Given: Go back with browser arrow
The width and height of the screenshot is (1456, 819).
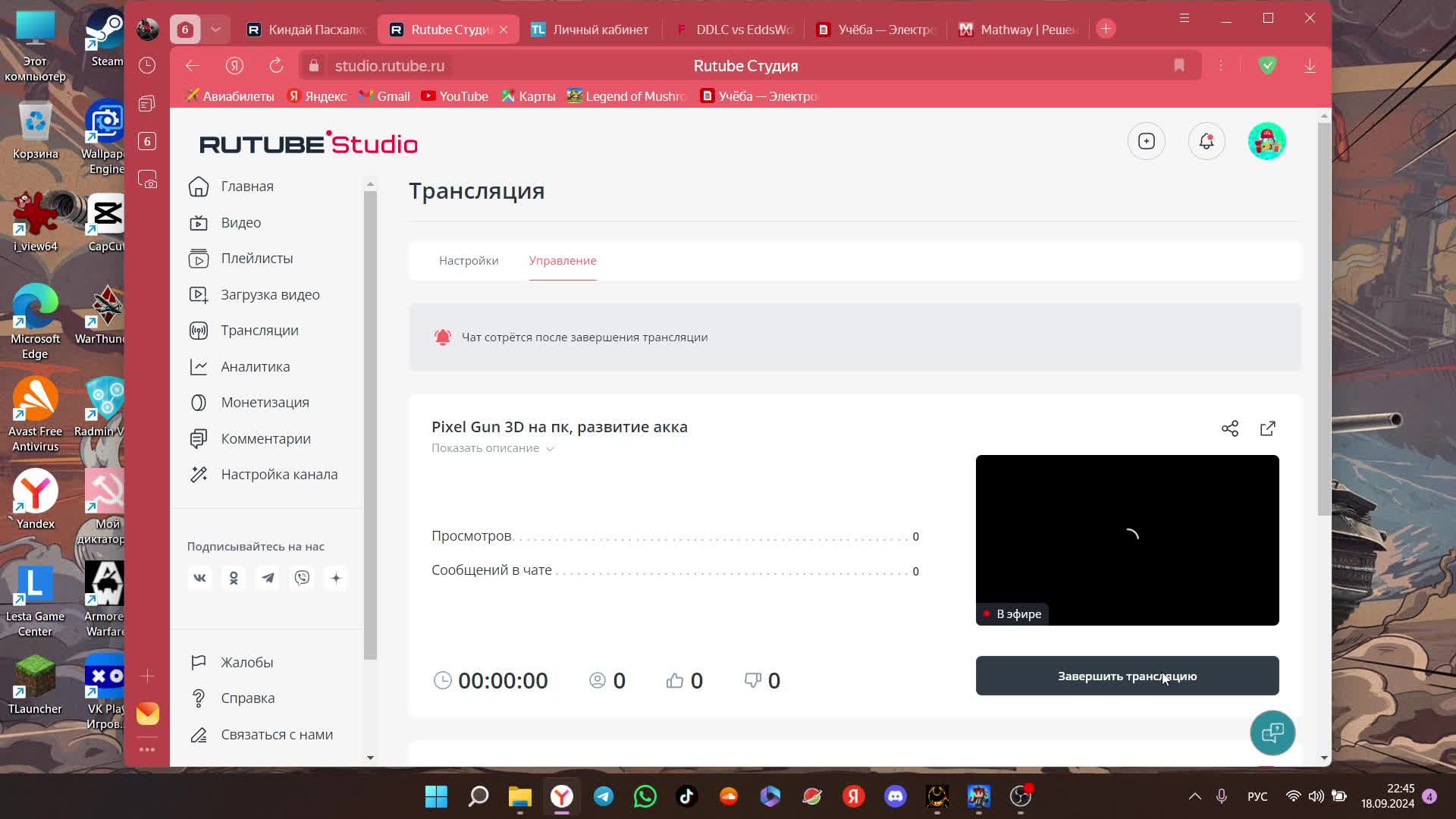Looking at the screenshot, I should tap(192, 66).
